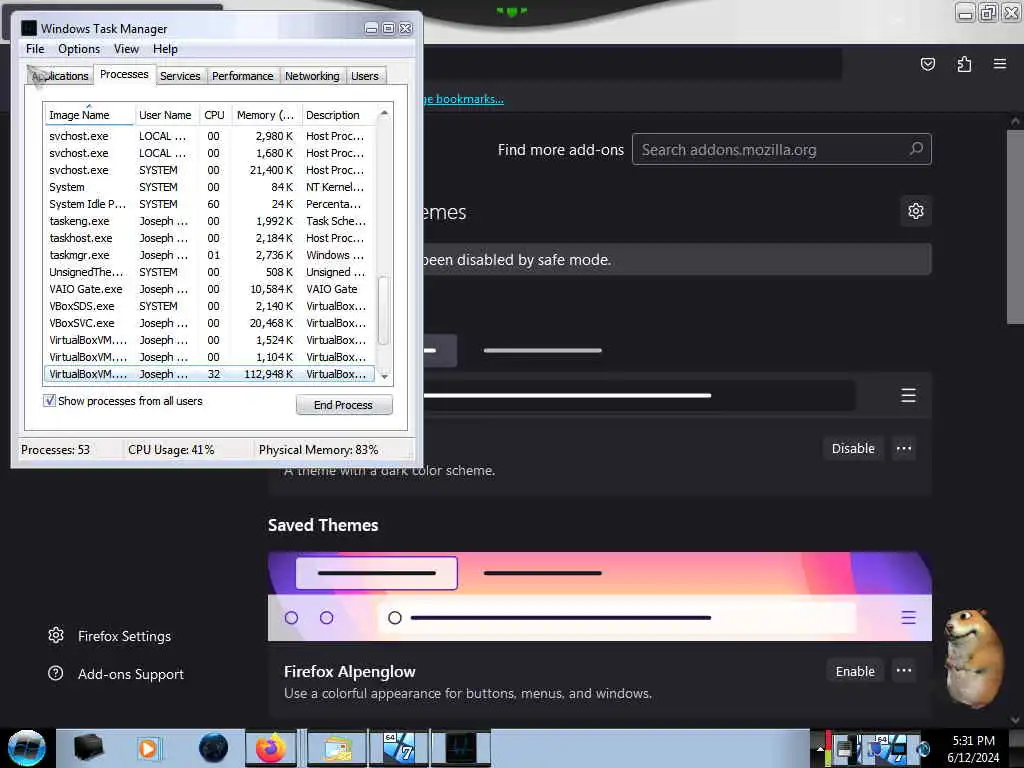
Task: Select the VBoxSVC.exe process row
Action: click(209, 323)
